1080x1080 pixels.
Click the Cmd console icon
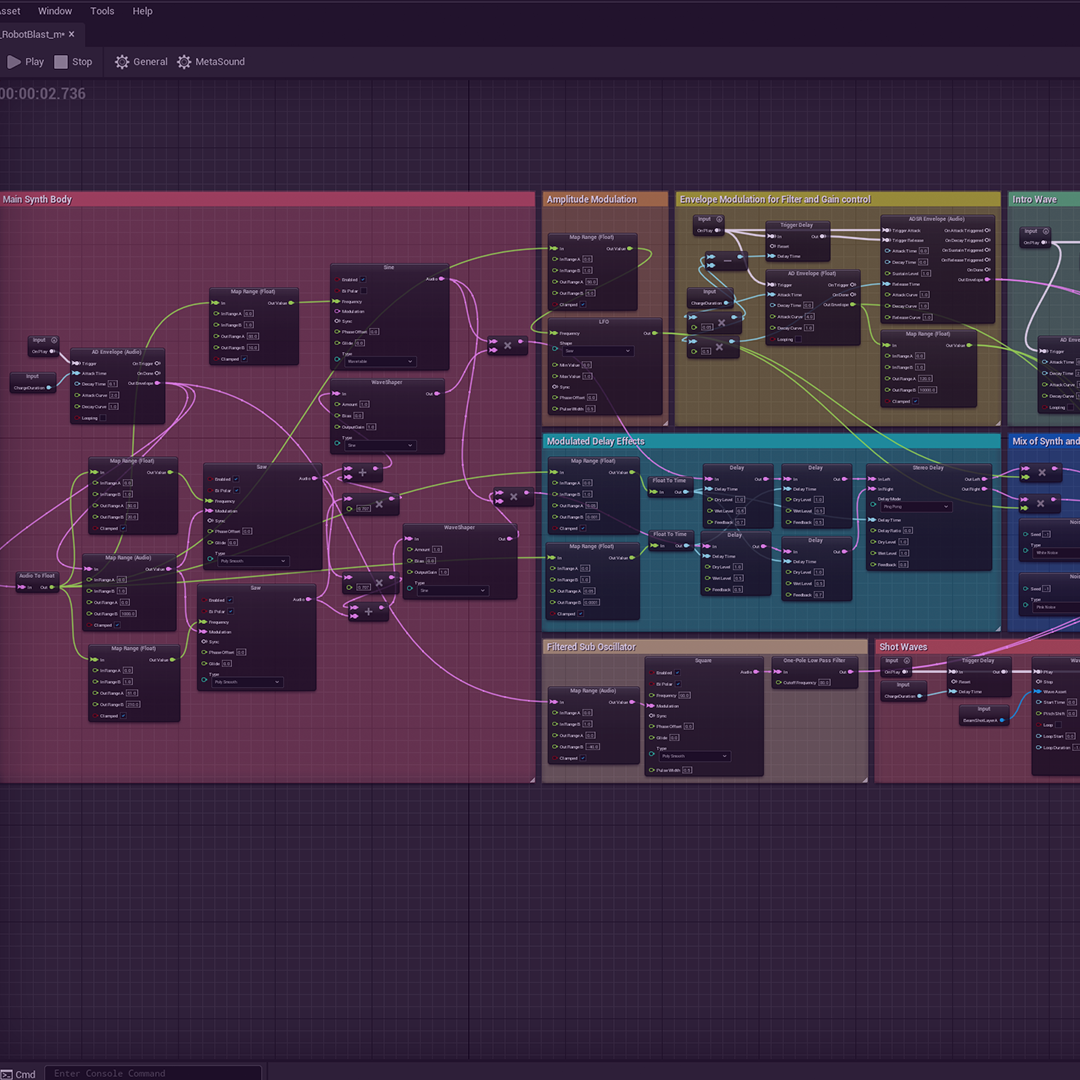7,1074
